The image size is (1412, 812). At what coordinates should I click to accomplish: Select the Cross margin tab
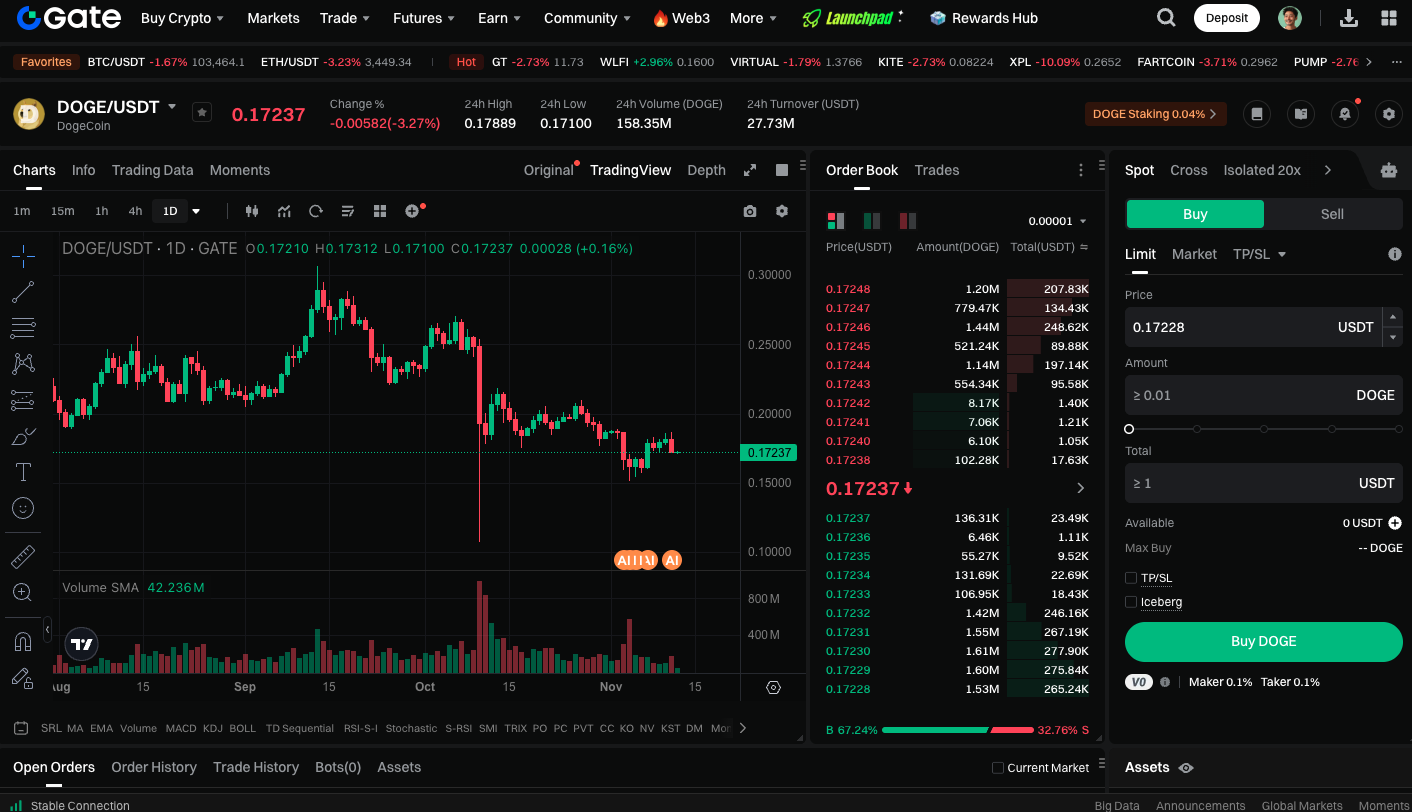(x=1189, y=170)
